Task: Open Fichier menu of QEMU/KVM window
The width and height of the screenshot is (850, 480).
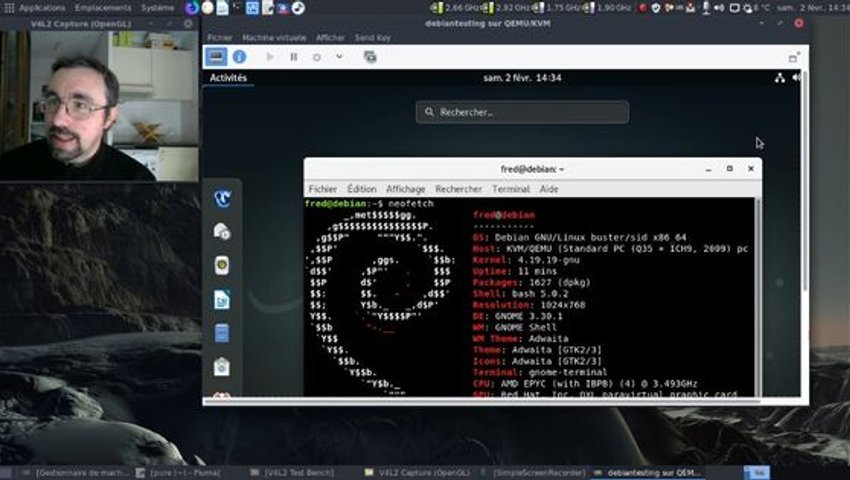Action: [220, 37]
